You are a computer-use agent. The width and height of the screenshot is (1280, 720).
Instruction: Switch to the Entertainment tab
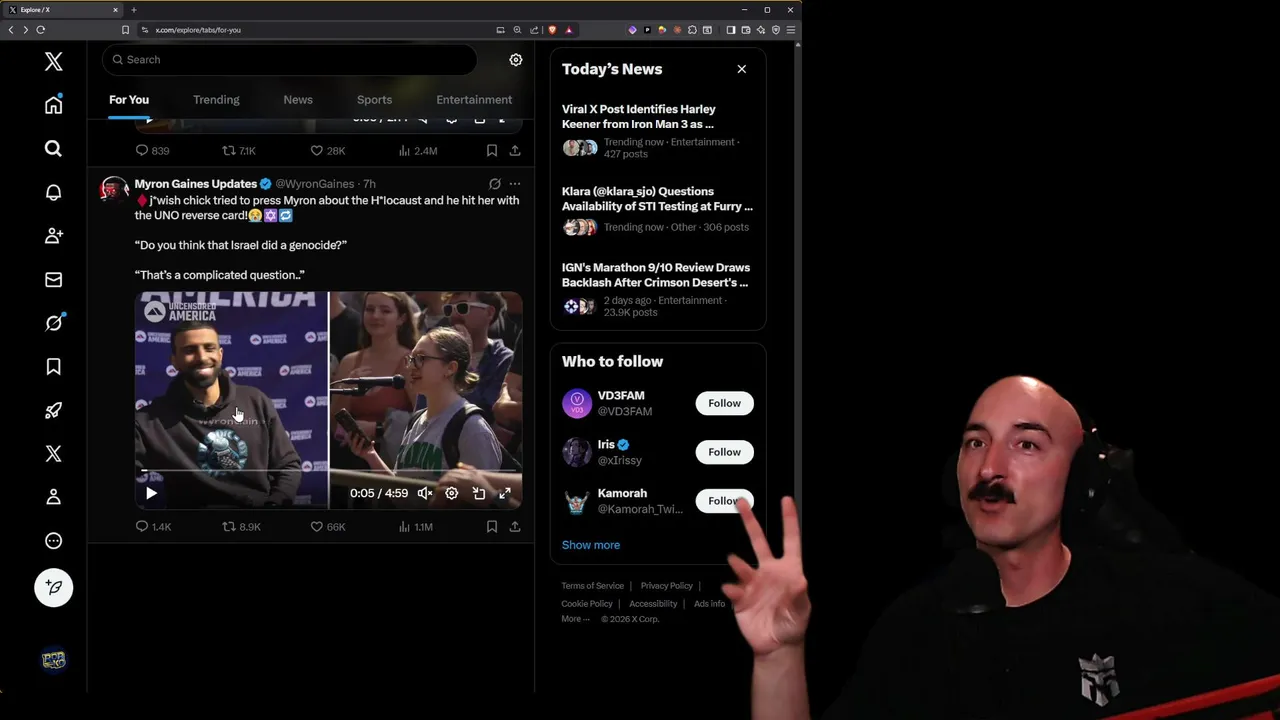(474, 100)
